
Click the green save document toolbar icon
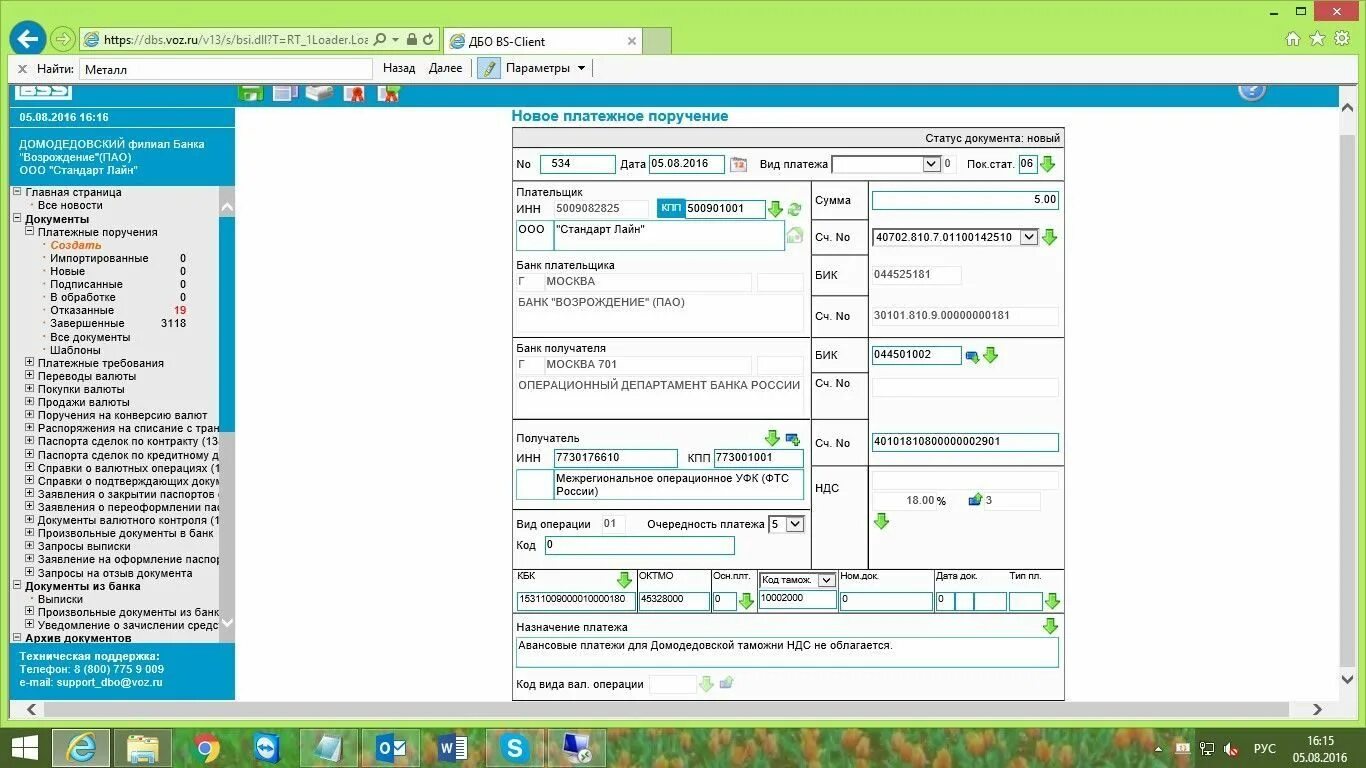point(251,93)
